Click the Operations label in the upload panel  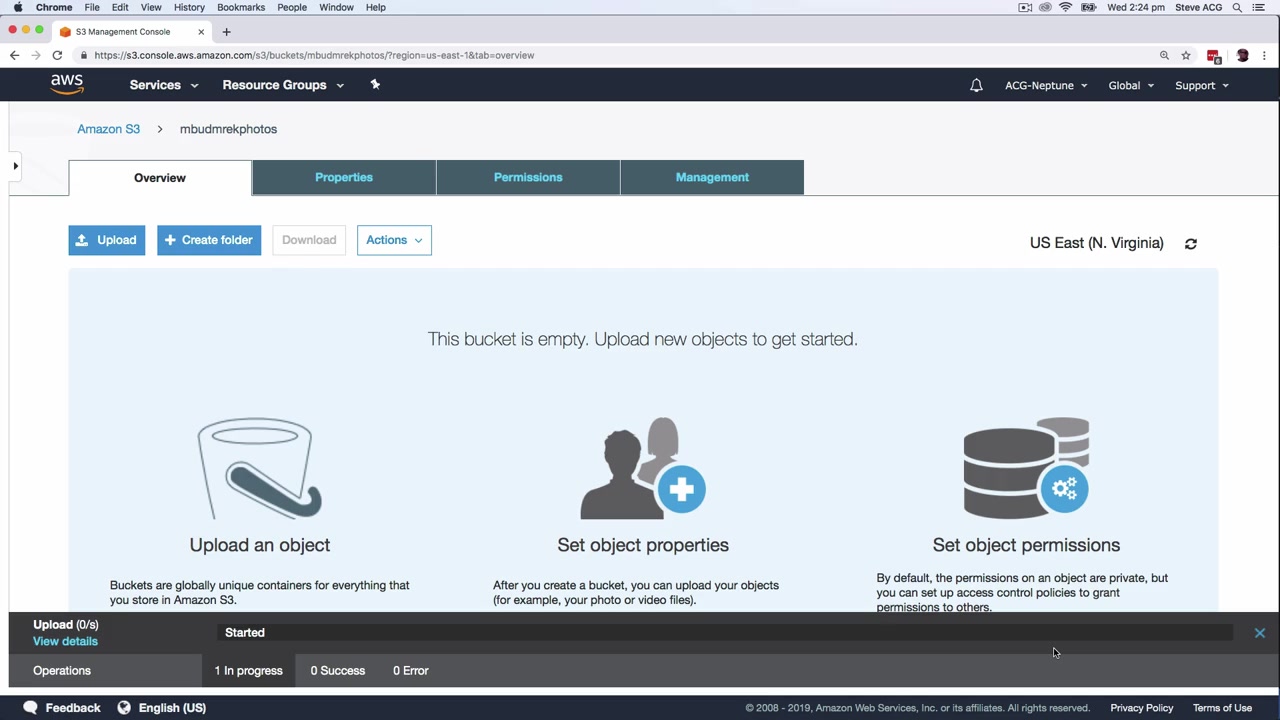point(62,671)
